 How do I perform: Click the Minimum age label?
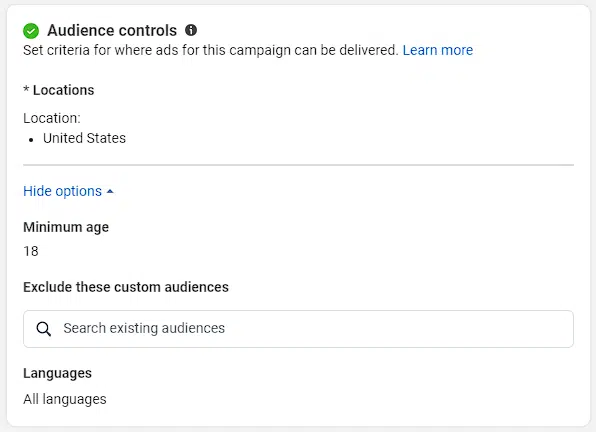click(66, 227)
